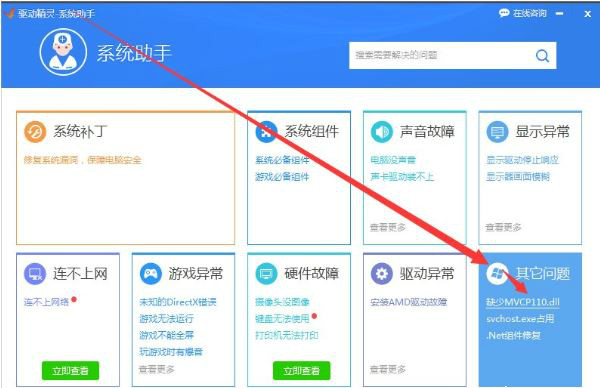Click the Driver Genius logo in title bar
The width and height of the screenshot is (600, 388).
pyautogui.click(x=9, y=13)
